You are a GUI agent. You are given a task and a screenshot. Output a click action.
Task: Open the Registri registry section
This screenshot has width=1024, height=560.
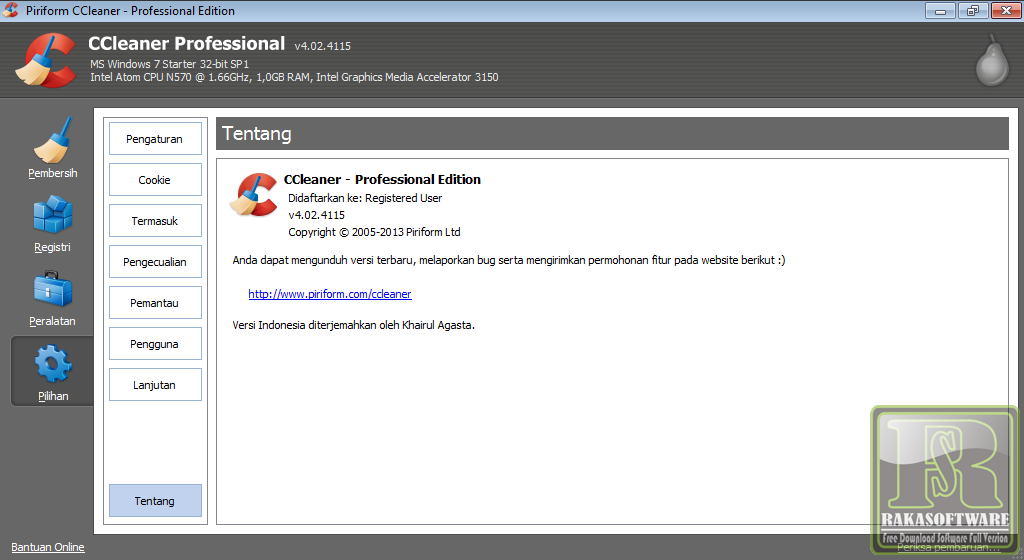tap(52, 224)
